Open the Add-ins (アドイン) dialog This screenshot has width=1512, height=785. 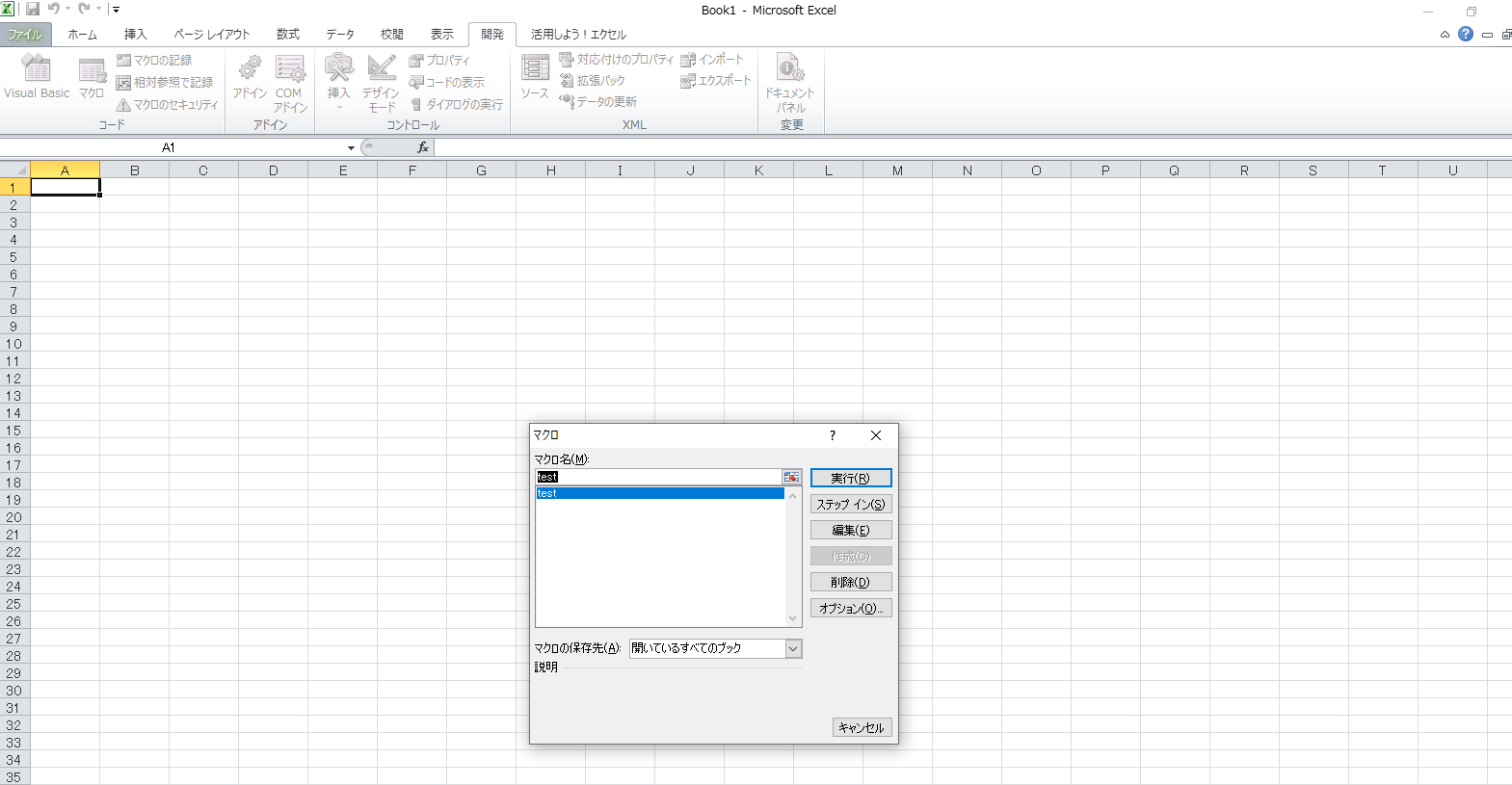click(250, 78)
